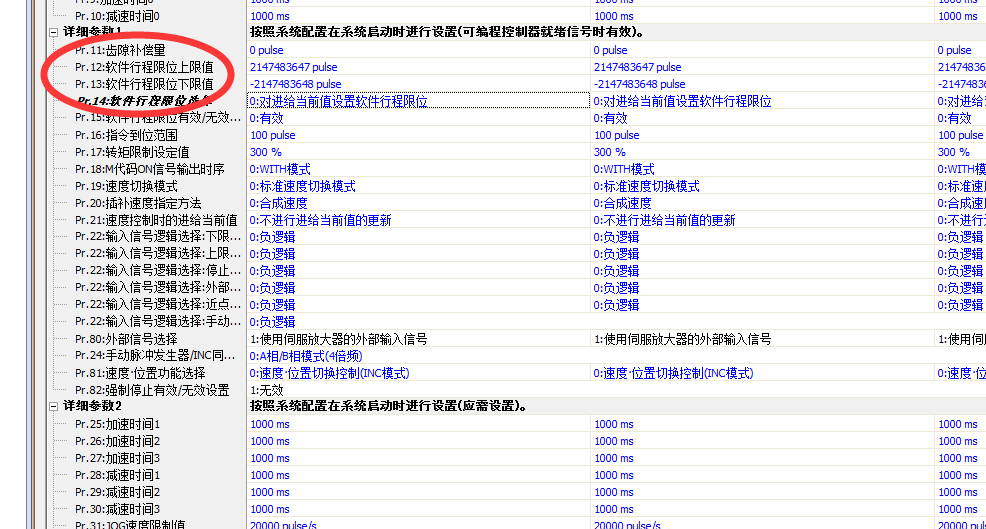Collapse the 详细参数1 group
This screenshot has height=529, width=986.
pos(54,32)
